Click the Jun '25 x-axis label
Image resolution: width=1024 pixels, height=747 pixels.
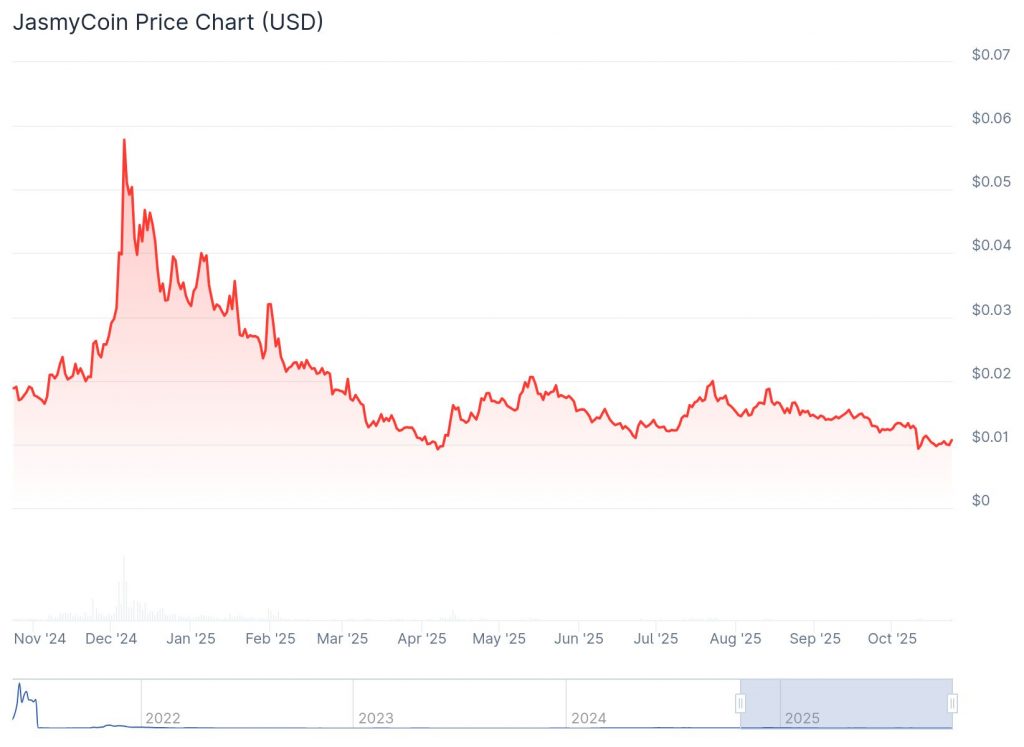579,638
